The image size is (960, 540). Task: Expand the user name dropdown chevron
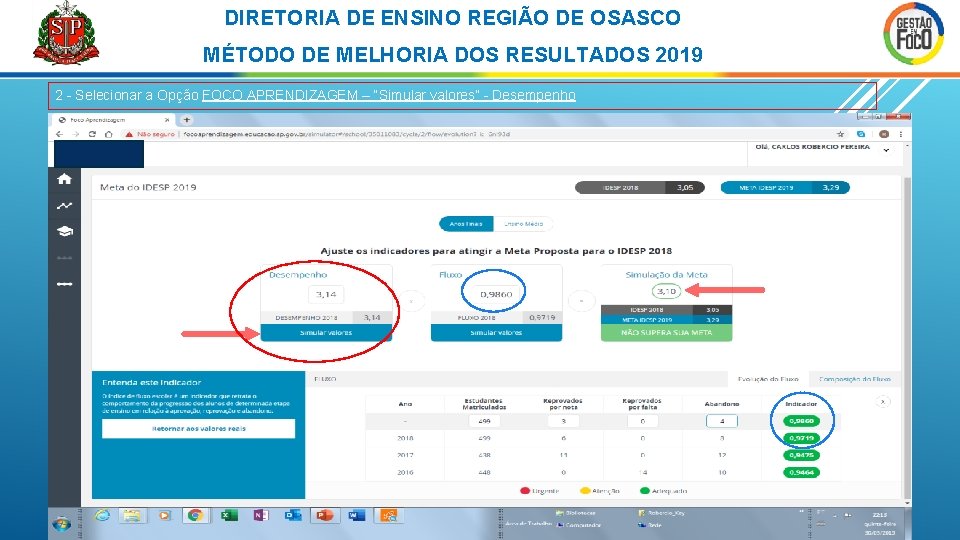pyautogui.click(x=886, y=150)
